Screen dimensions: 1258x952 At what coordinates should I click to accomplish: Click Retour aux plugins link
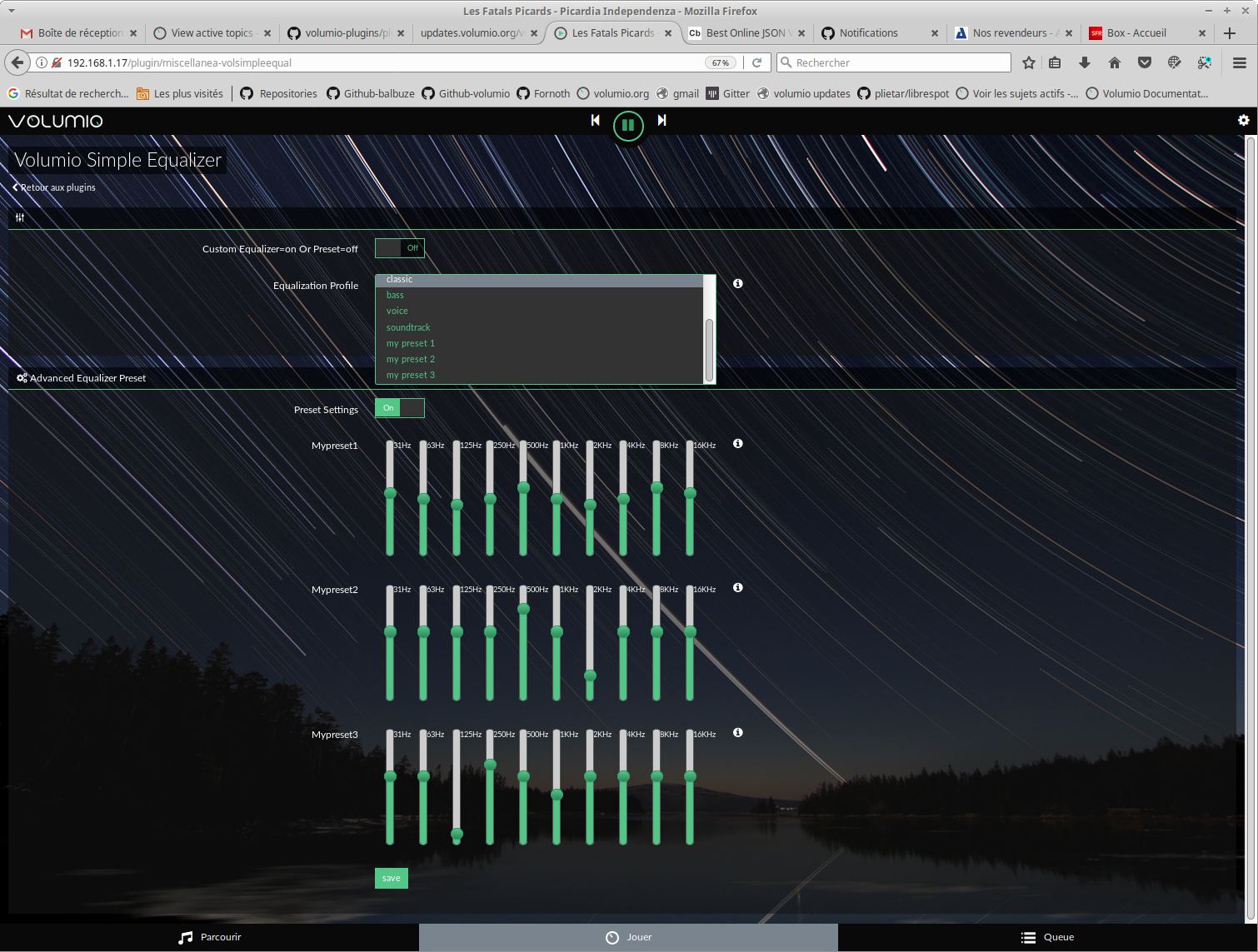[x=54, y=187]
